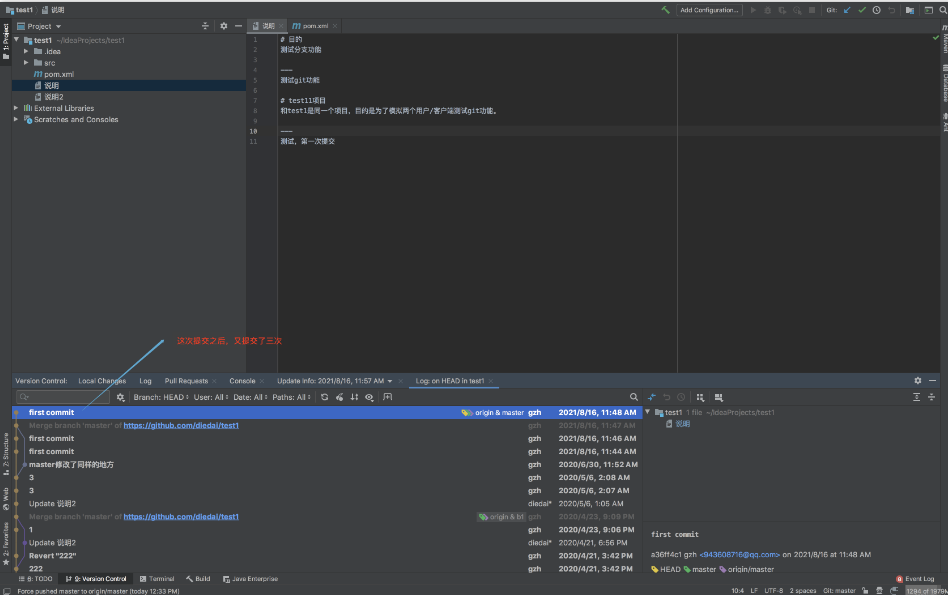
Task: Click the Project Structure icon in top toolbar
Action: (910, 10)
